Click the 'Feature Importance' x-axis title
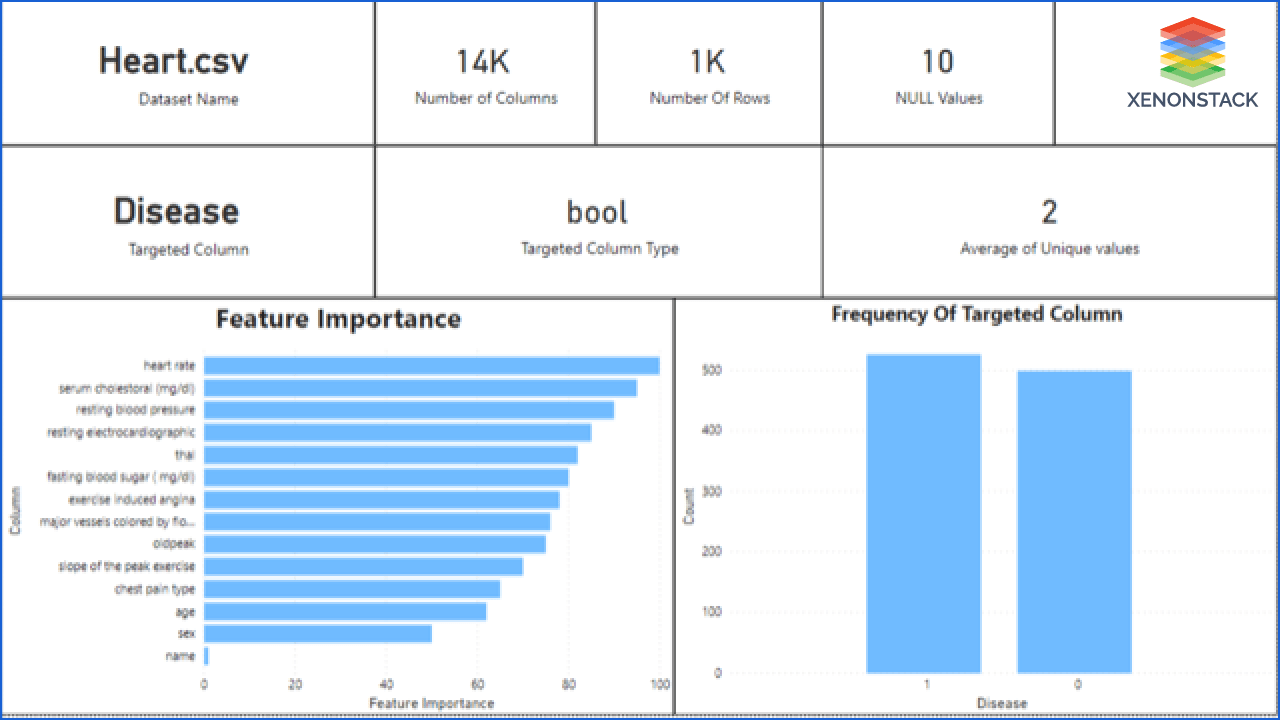This screenshot has height=720, width=1280. (432, 703)
